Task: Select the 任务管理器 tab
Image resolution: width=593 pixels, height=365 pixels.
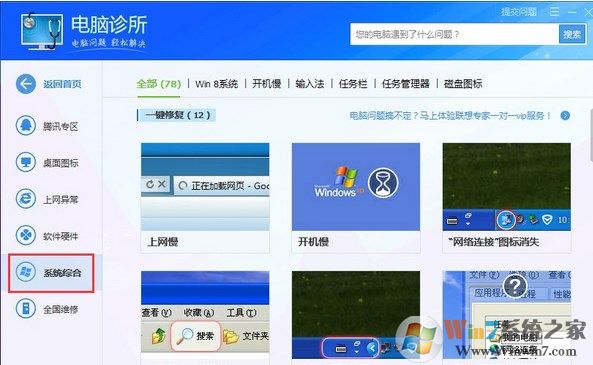Action: click(405, 84)
